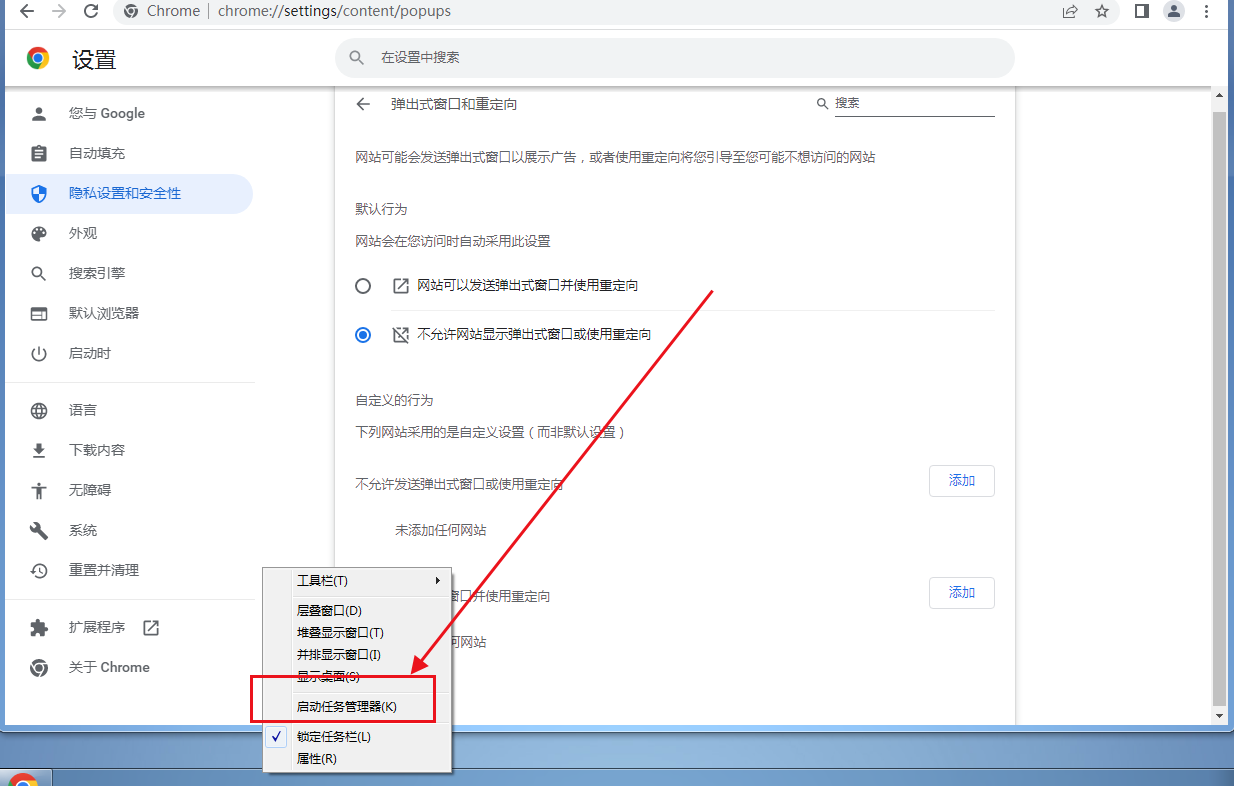Select 启动任务管理器(K) in context menu
This screenshot has height=786, width=1234.
357,706
